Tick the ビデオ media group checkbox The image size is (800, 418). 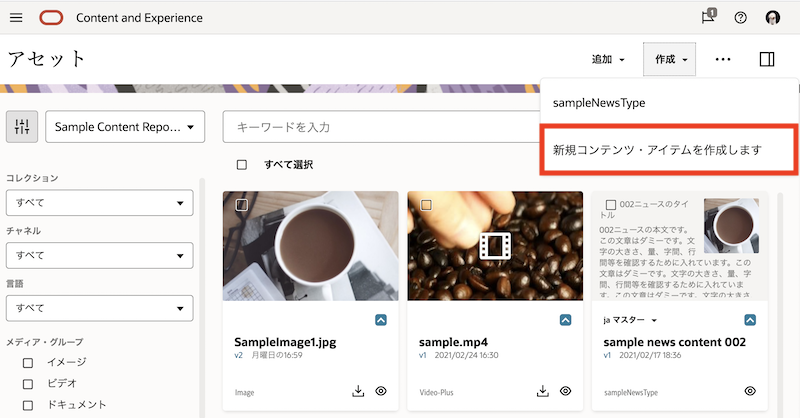pos(29,384)
